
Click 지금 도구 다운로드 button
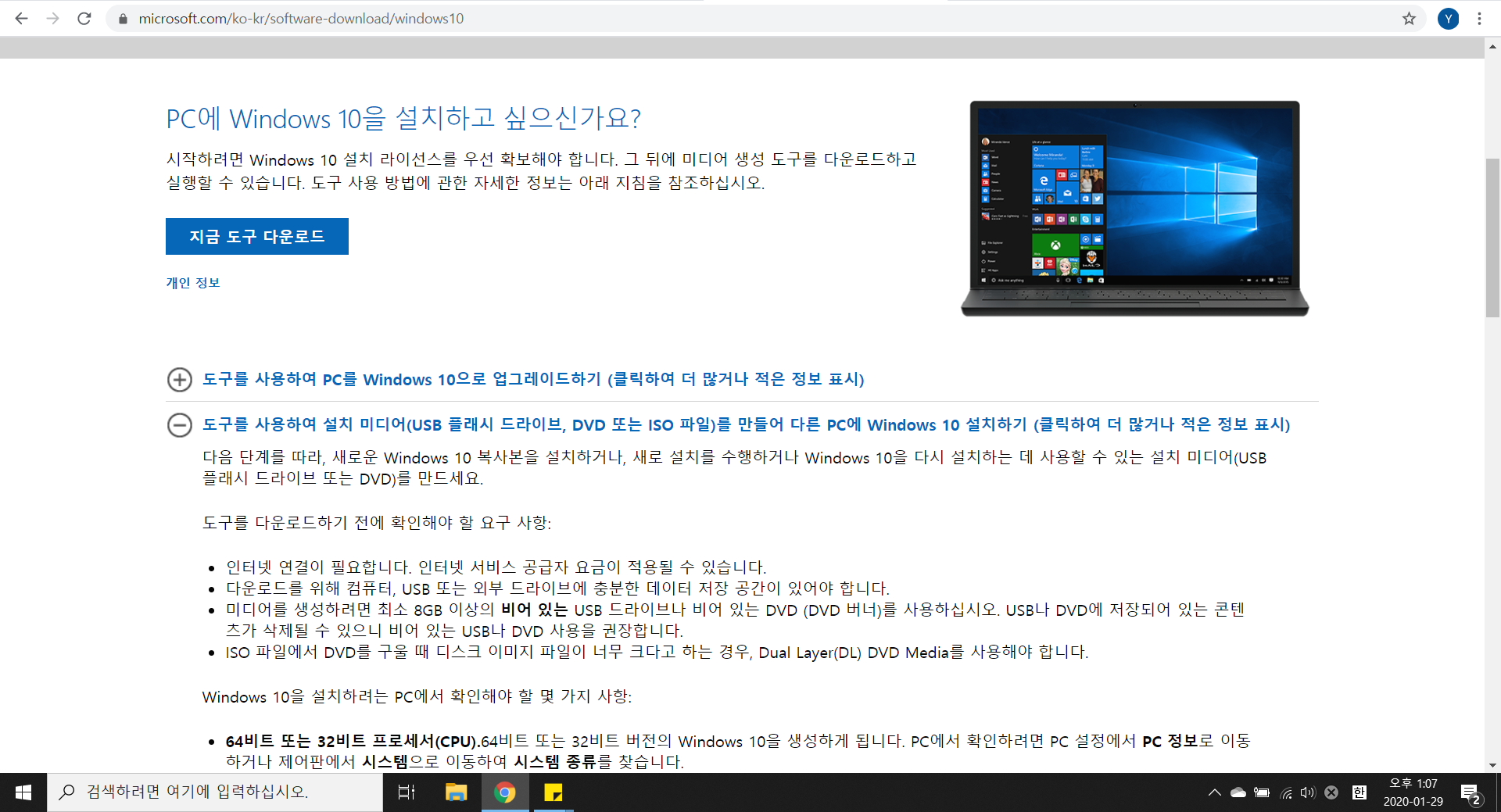(x=257, y=236)
